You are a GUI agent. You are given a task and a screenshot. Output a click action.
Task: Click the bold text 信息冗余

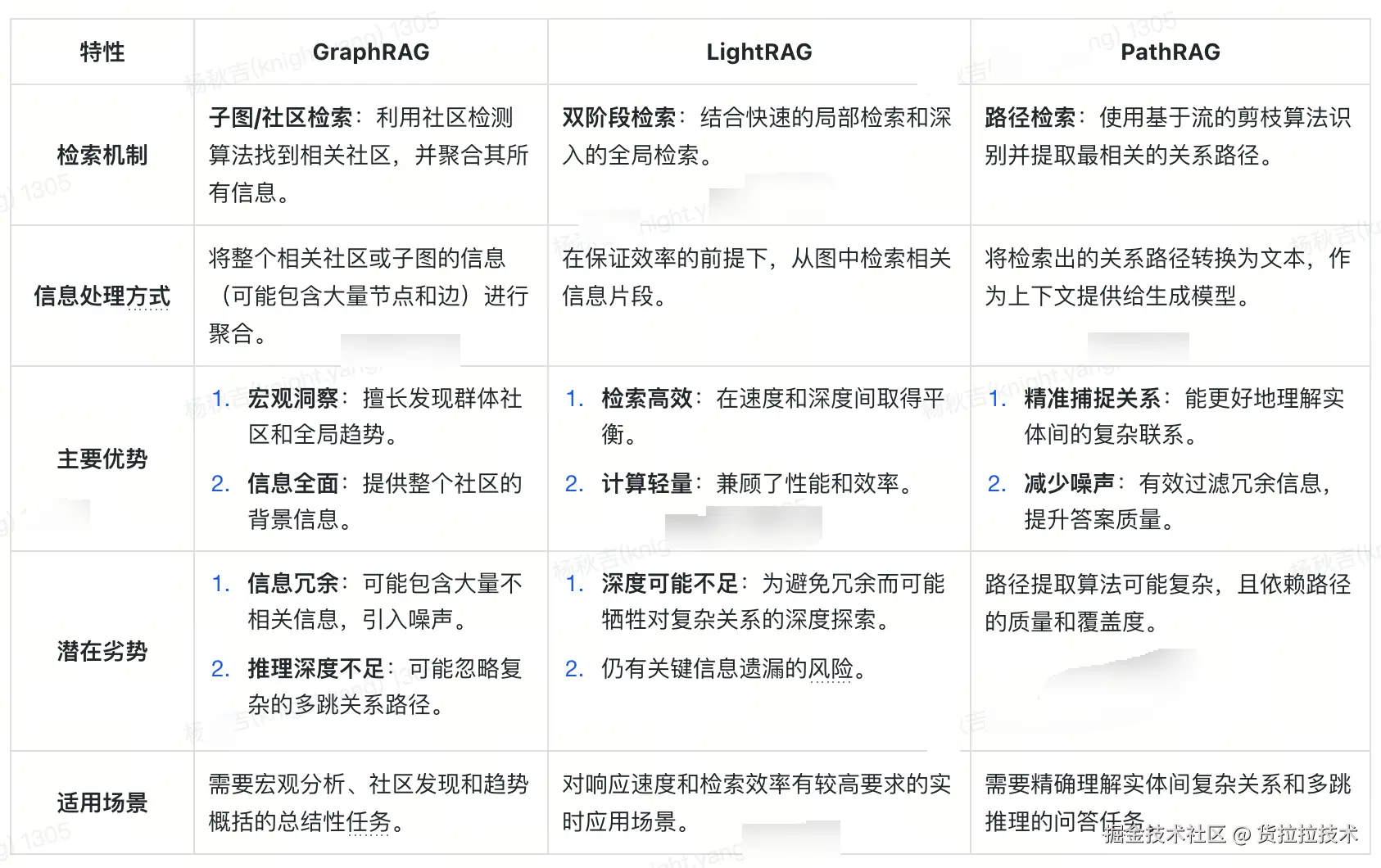click(293, 584)
